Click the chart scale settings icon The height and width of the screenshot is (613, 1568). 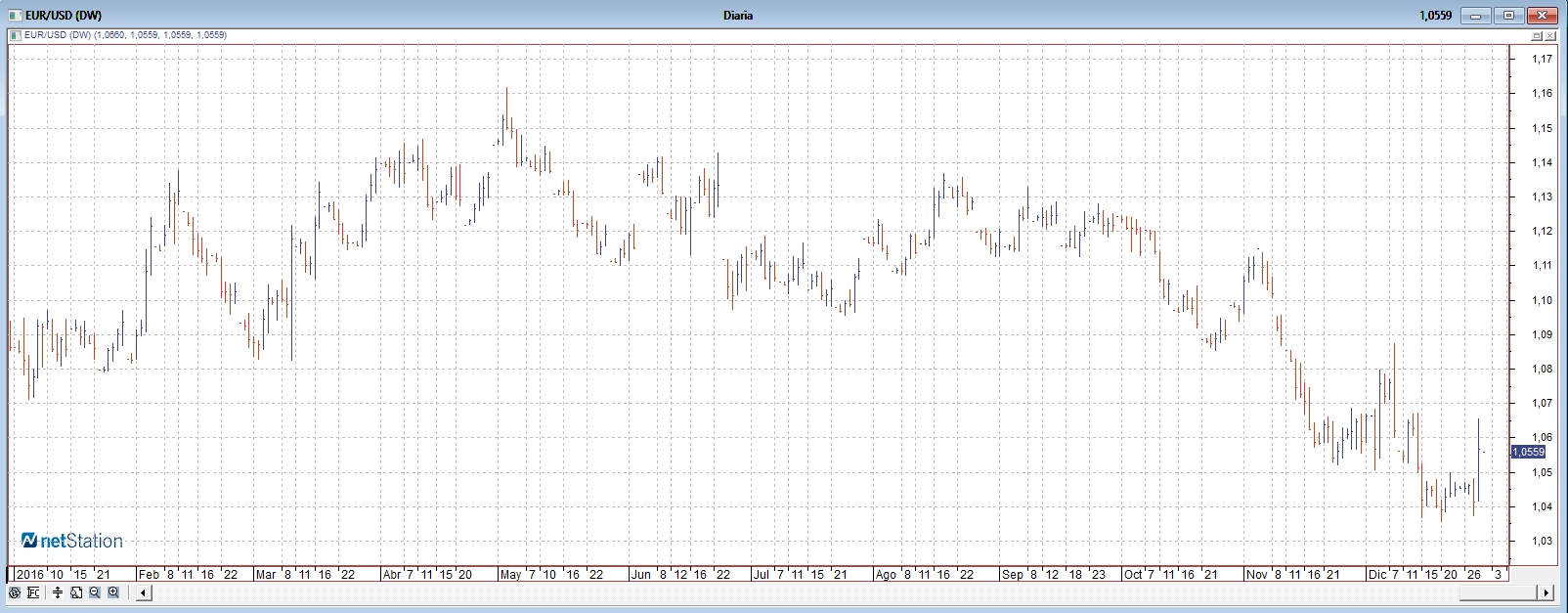[33, 592]
